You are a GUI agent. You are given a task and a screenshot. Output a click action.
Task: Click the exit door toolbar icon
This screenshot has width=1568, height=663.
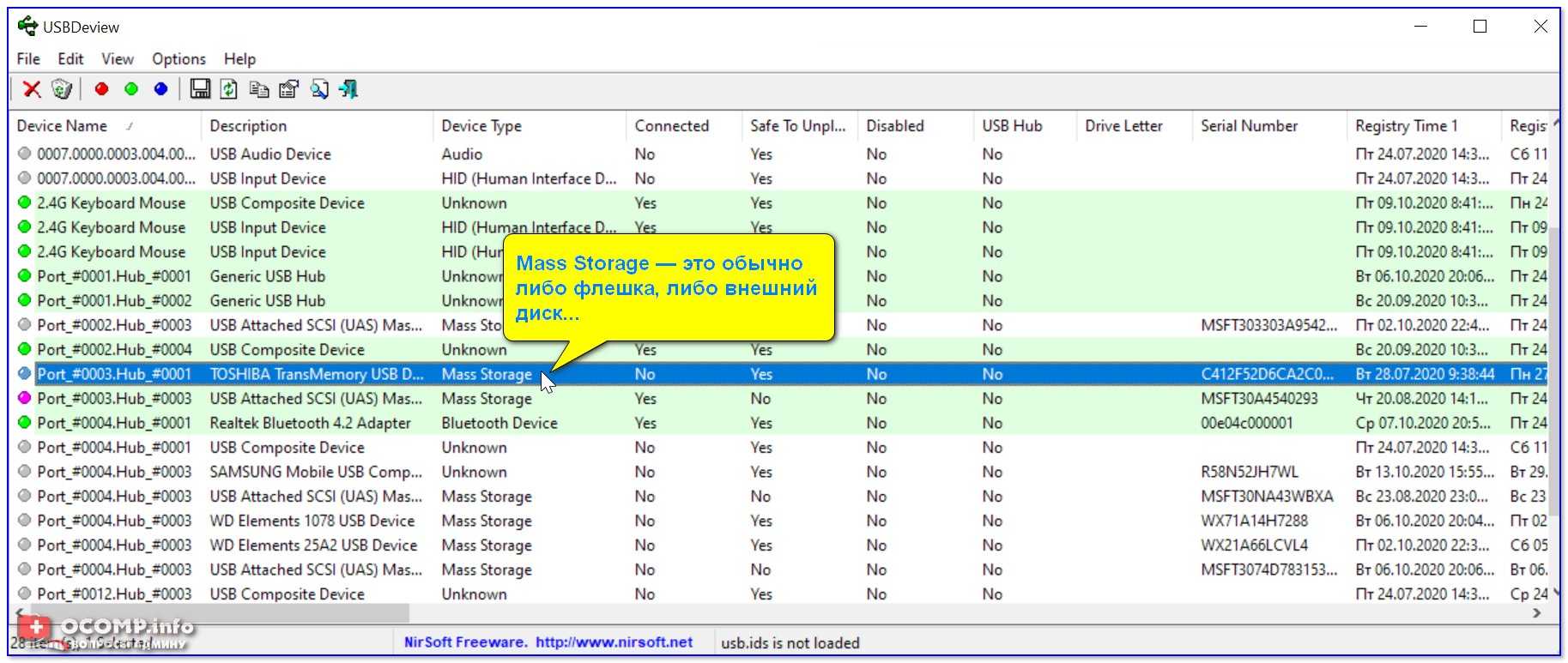[x=348, y=89]
